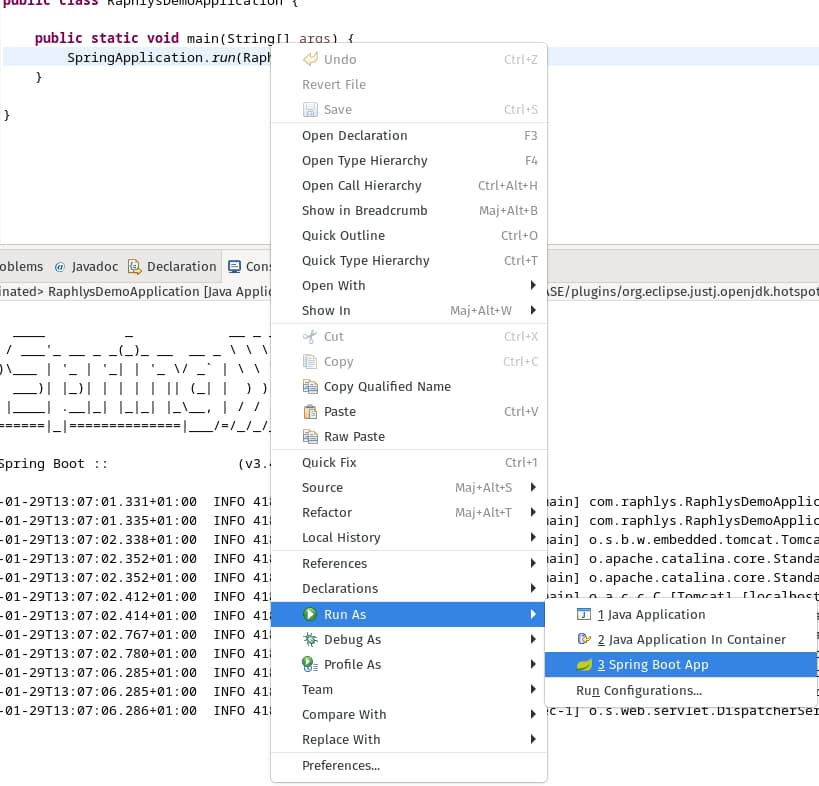Expand the Source submenu arrow
819x786 pixels.
pyautogui.click(x=533, y=488)
